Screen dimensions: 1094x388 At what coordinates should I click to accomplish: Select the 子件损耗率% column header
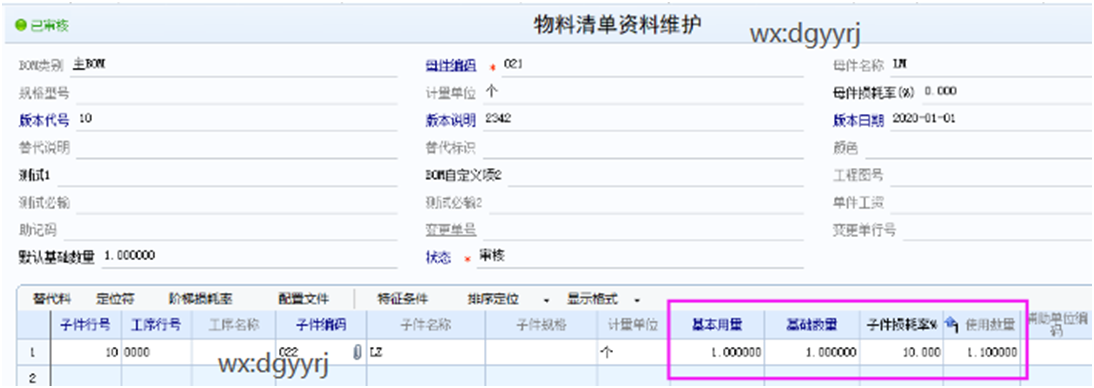pyautogui.click(x=901, y=324)
